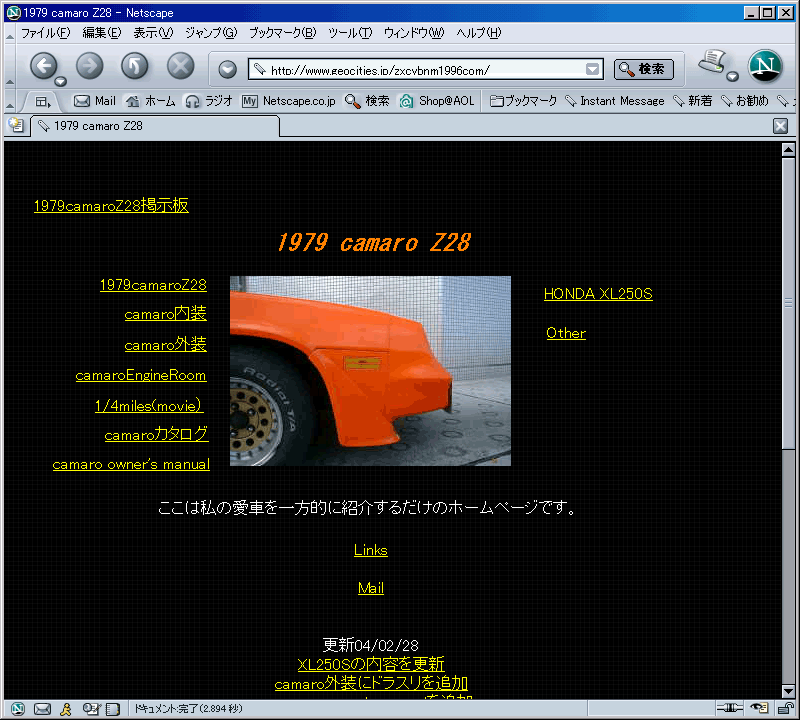Open the camaroカタログ link
Screen dimensions: 800x720
tap(156, 434)
